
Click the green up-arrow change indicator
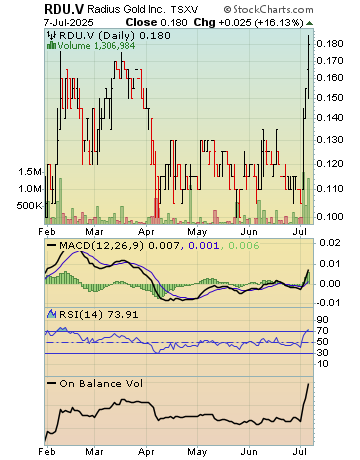(309, 23)
